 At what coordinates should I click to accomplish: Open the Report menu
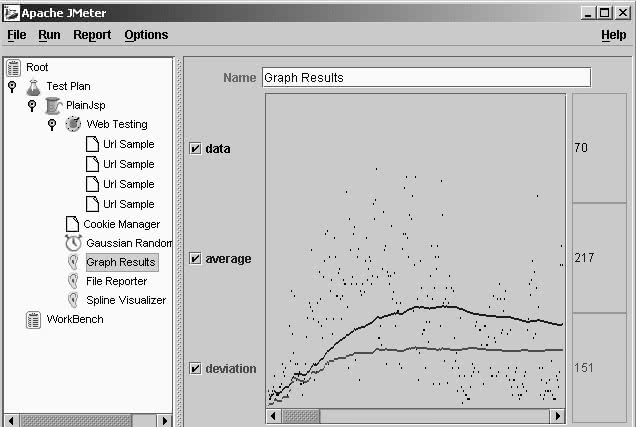coord(92,35)
